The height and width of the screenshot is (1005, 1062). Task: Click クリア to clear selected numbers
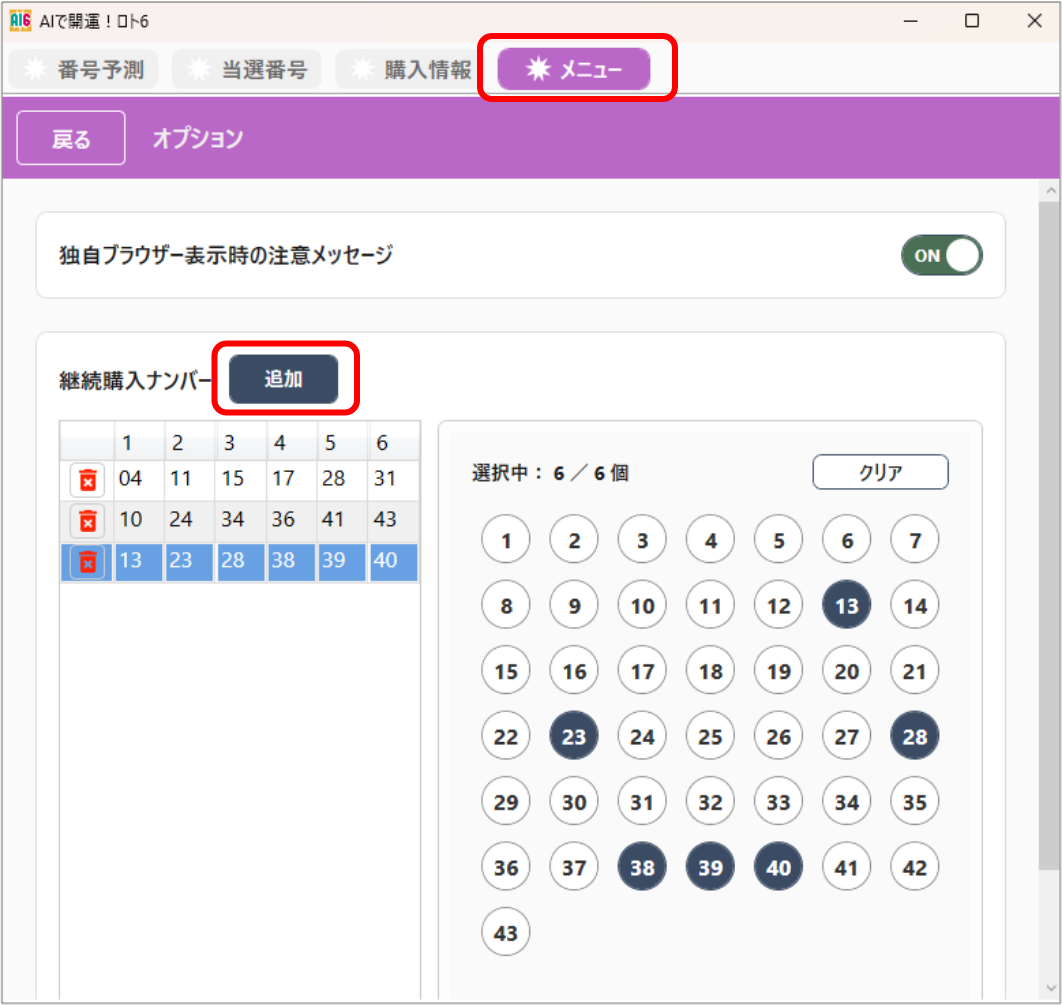[880, 472]
